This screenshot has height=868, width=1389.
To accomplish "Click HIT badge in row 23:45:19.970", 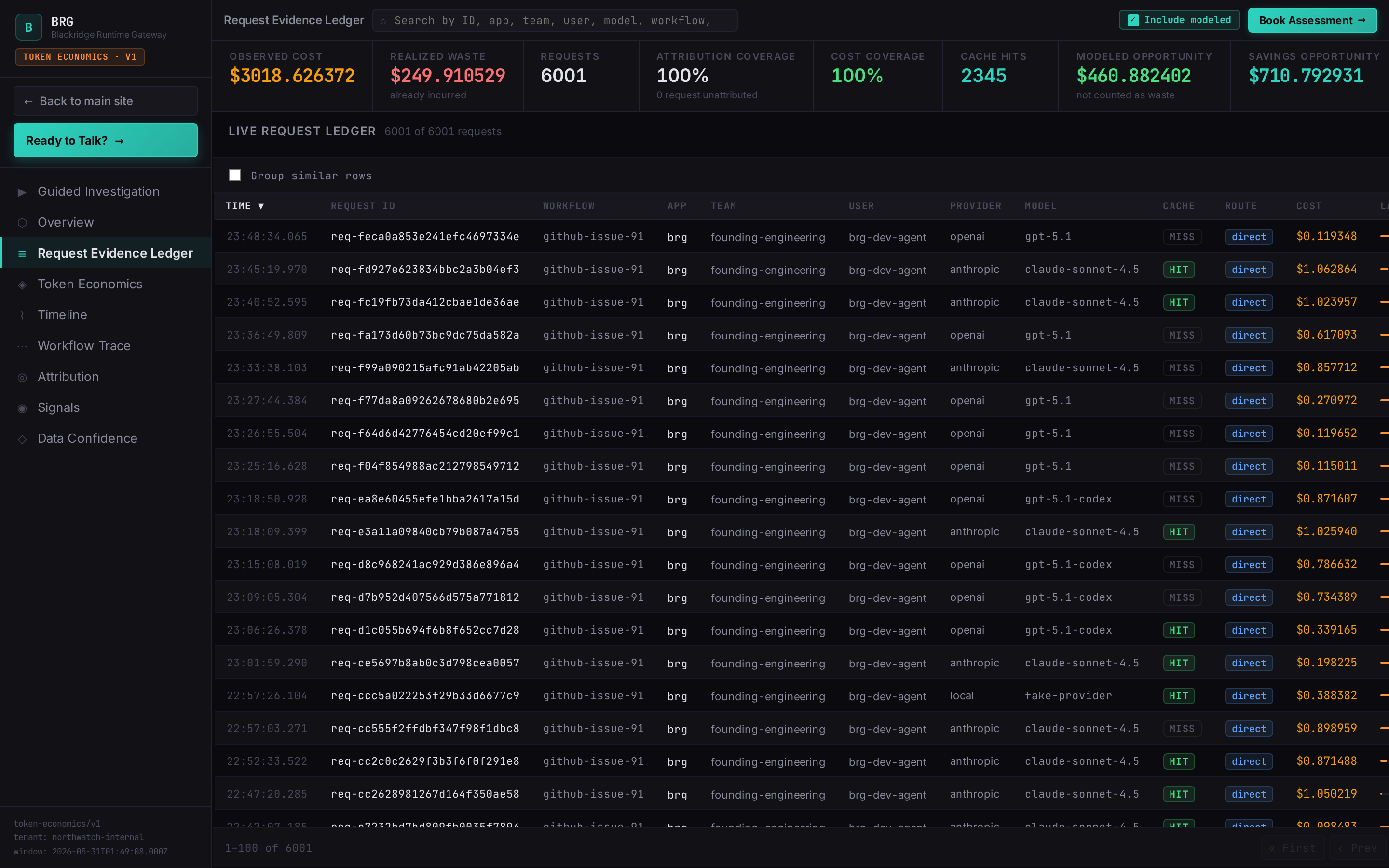I will 1178,270.
